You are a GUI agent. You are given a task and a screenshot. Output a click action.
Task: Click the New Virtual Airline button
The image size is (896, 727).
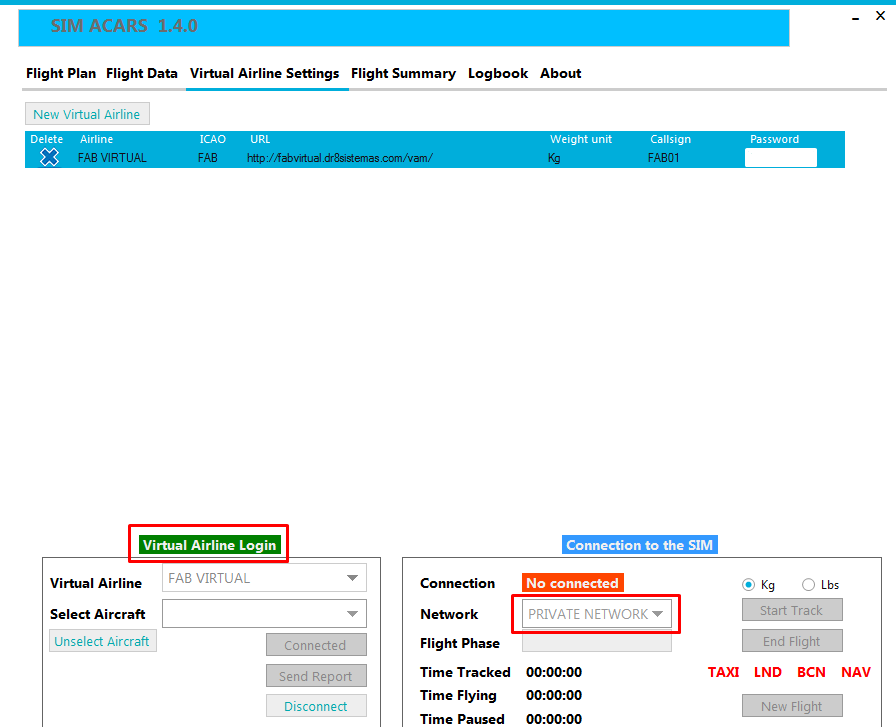[87, 114]
